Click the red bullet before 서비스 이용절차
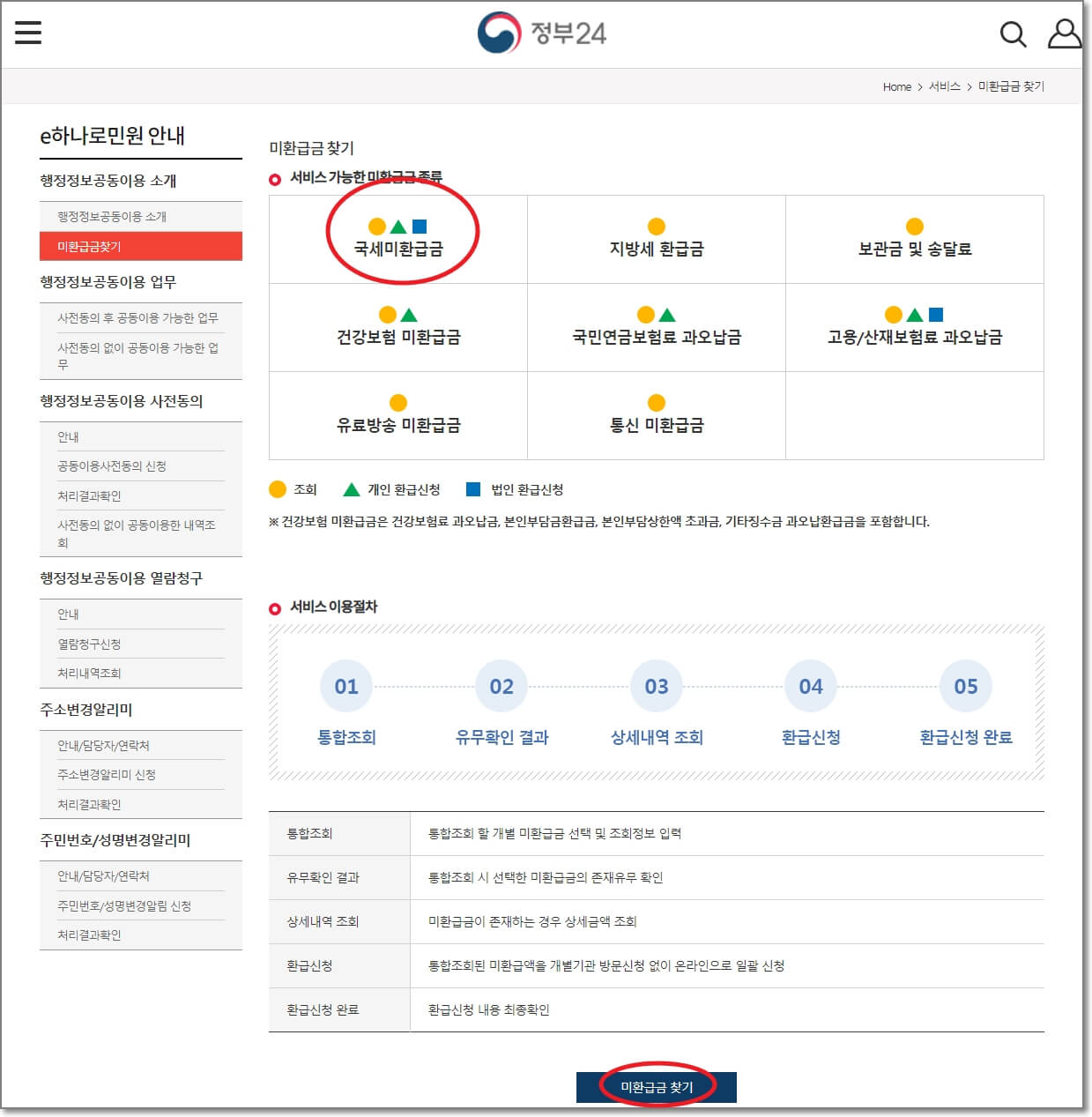The height and width of the screenshot is (1117, 1092). point(275,608)
